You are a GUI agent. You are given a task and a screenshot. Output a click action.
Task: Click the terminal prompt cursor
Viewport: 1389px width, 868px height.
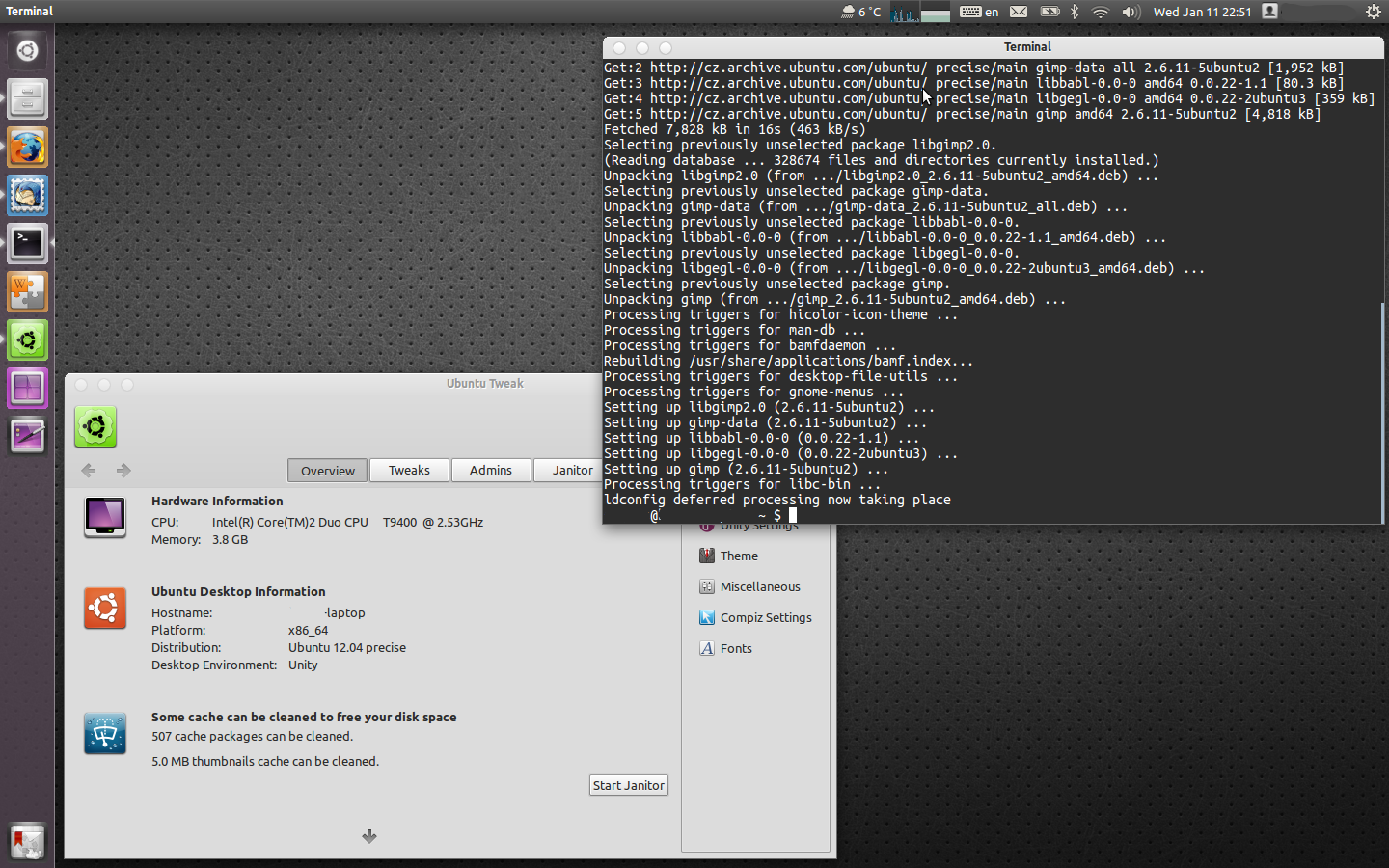click(x=793, y=515)
